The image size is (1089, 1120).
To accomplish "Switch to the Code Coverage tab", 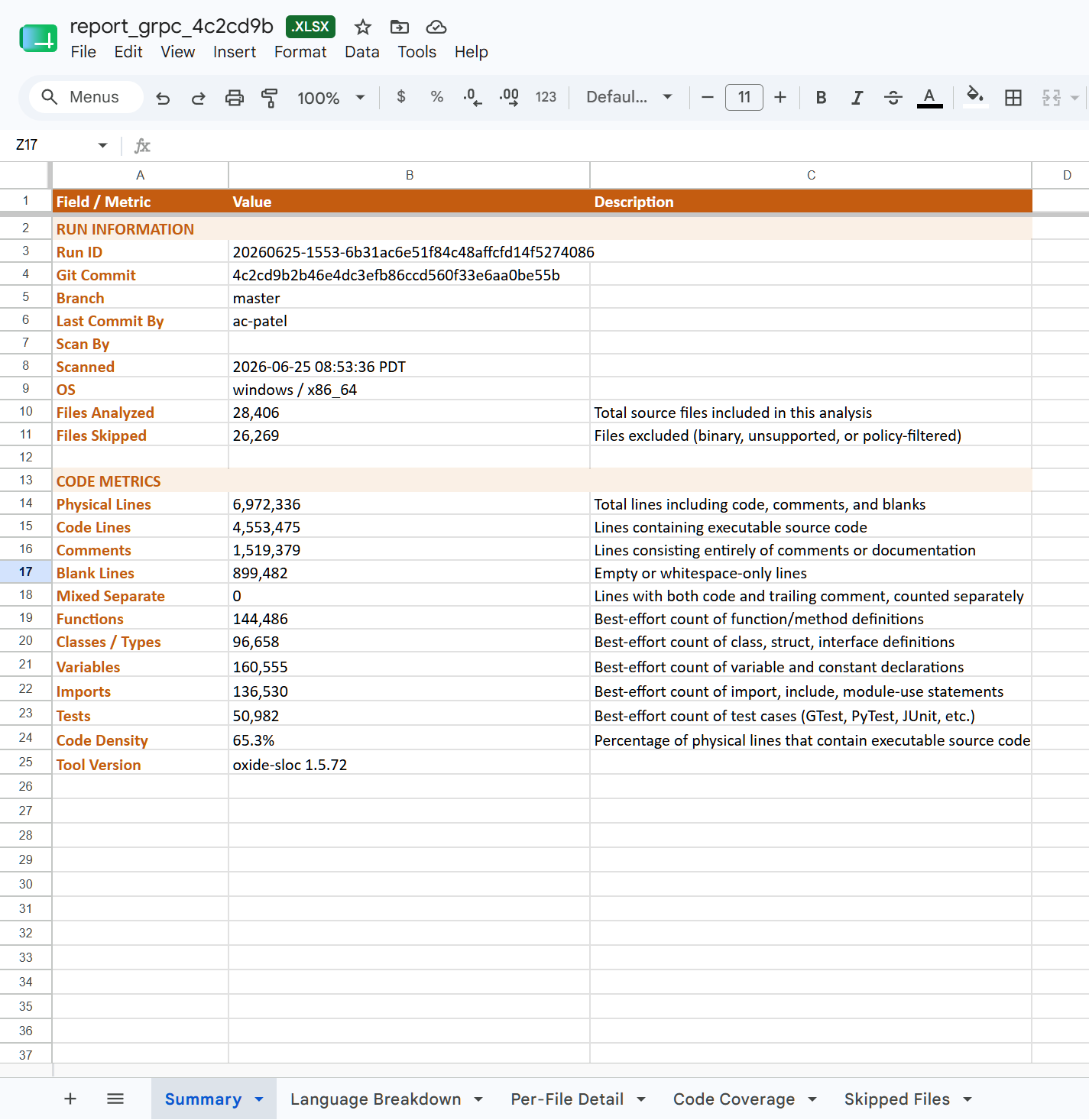I will 734,1099.
